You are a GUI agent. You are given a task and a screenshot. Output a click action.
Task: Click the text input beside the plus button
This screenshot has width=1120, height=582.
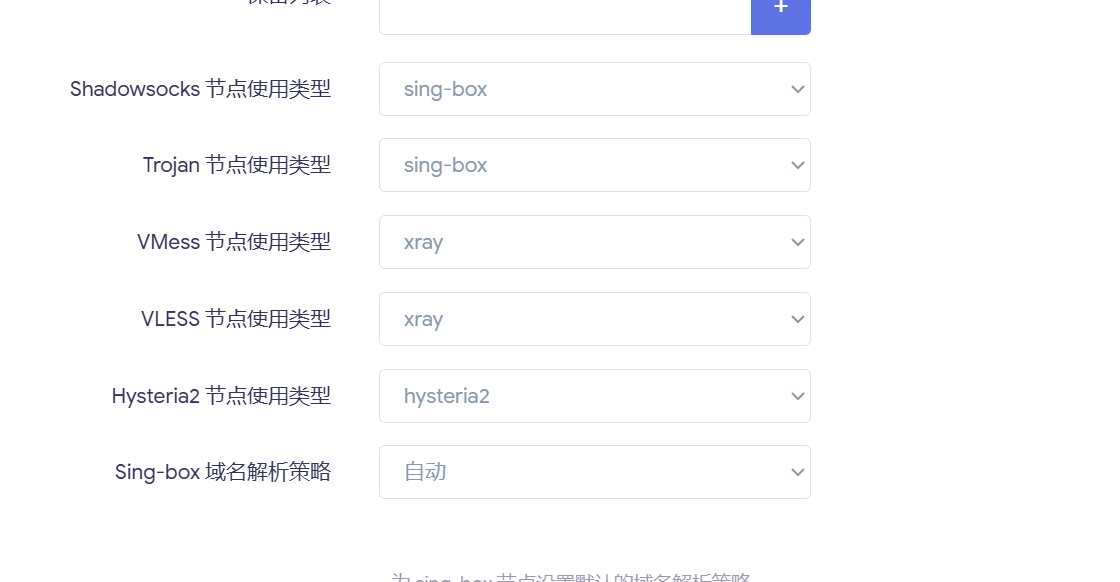(565, 14)
